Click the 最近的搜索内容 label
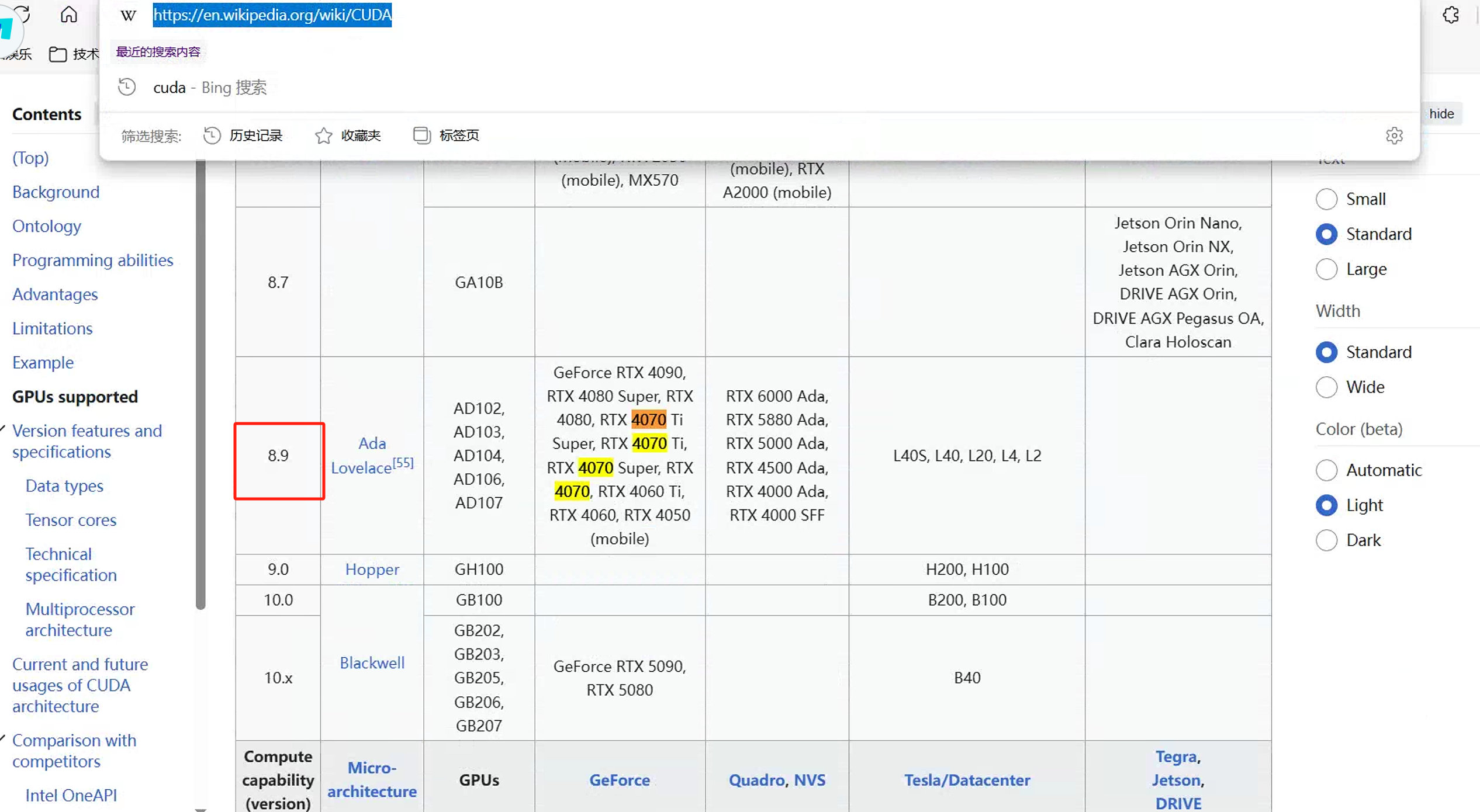 pos(158,52)
